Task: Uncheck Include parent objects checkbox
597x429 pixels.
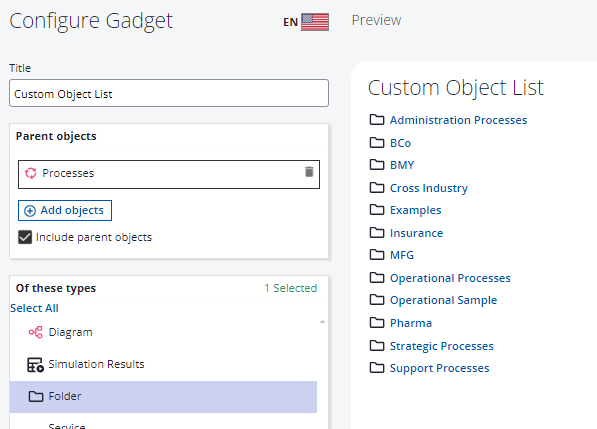Action: tap(25, 237)
